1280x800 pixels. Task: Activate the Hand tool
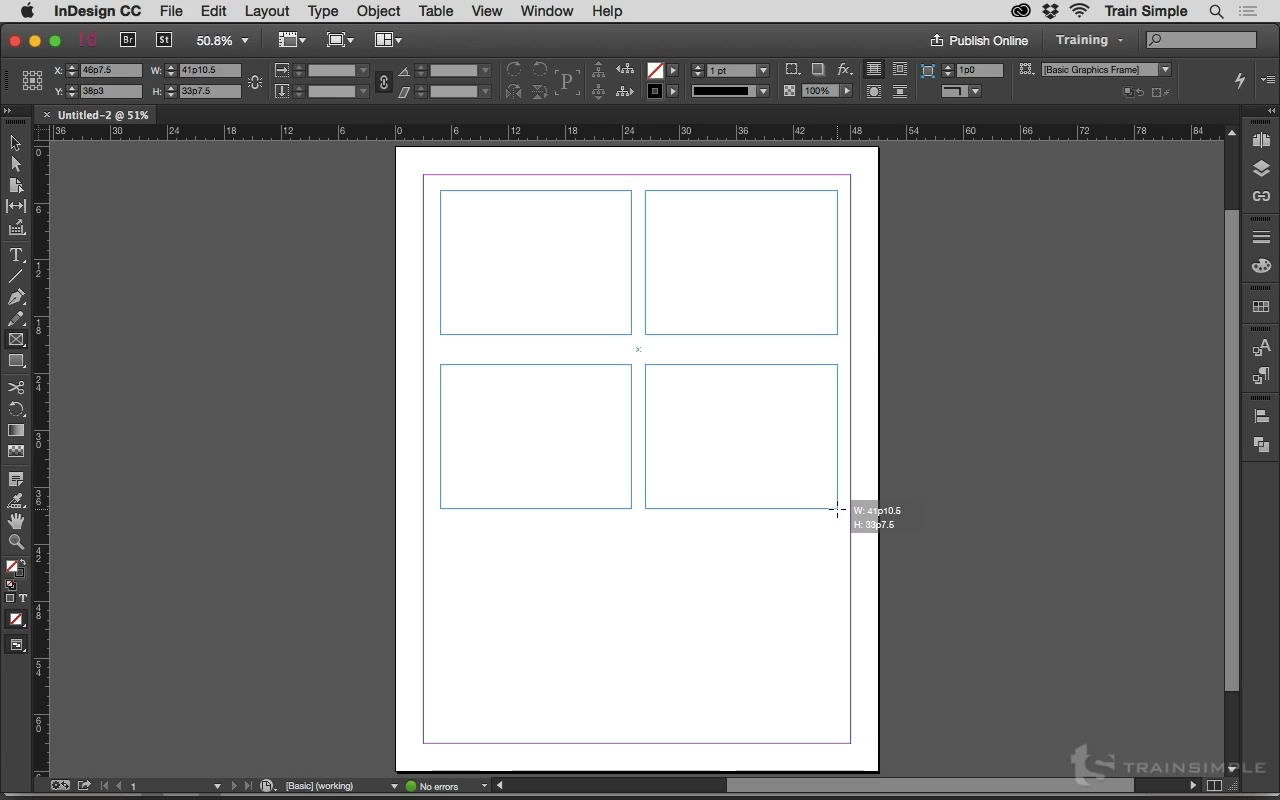pyautogui.click(x=16, y=521)
